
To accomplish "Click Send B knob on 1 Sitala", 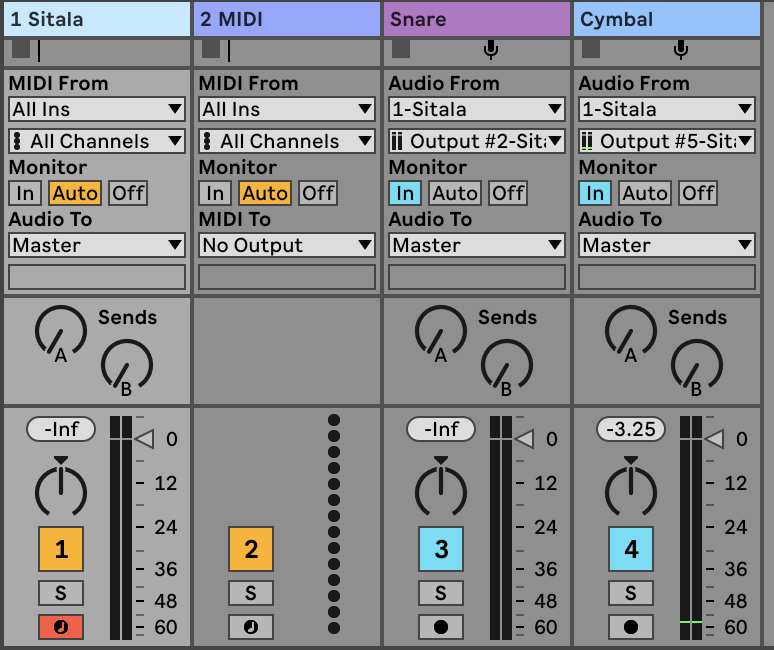I will (x=127, y=365).
